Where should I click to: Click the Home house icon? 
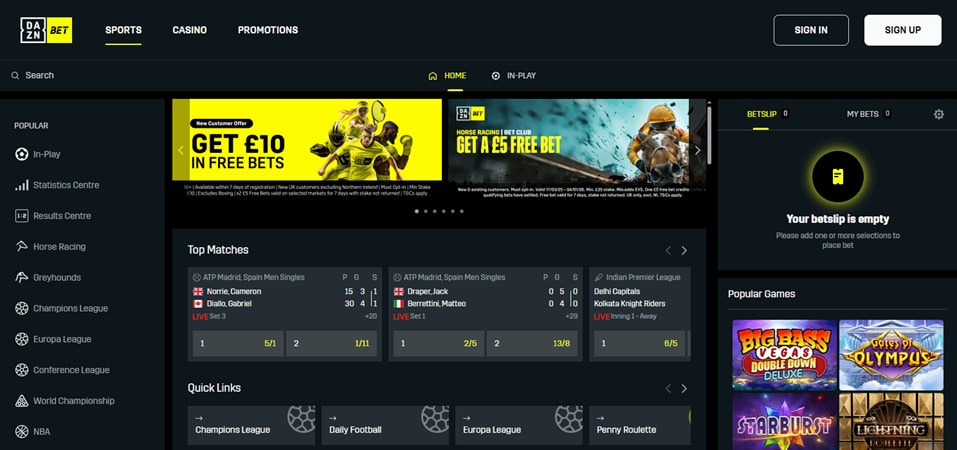click(x=433, y=76)
